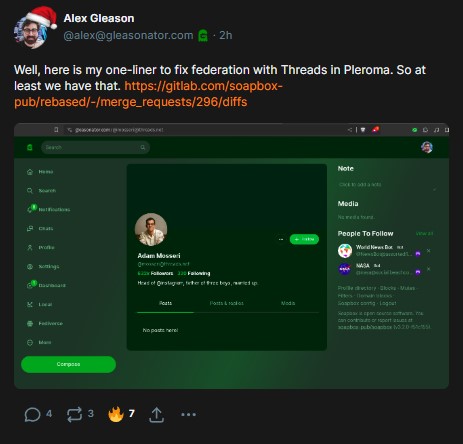Open the gitlab merge request link
This screenshot has height=444, width=463.
(148, 94)
